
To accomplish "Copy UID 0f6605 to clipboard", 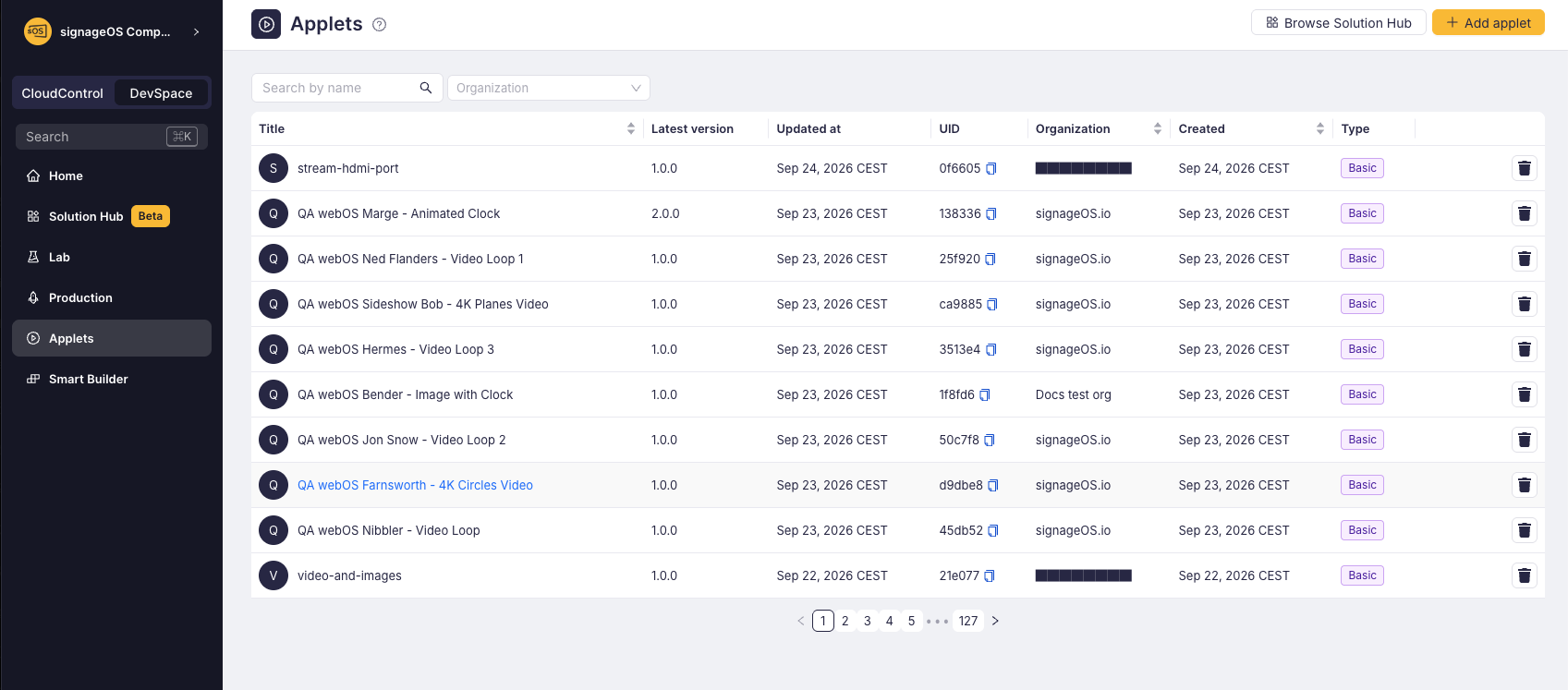I will click(991, 169).
